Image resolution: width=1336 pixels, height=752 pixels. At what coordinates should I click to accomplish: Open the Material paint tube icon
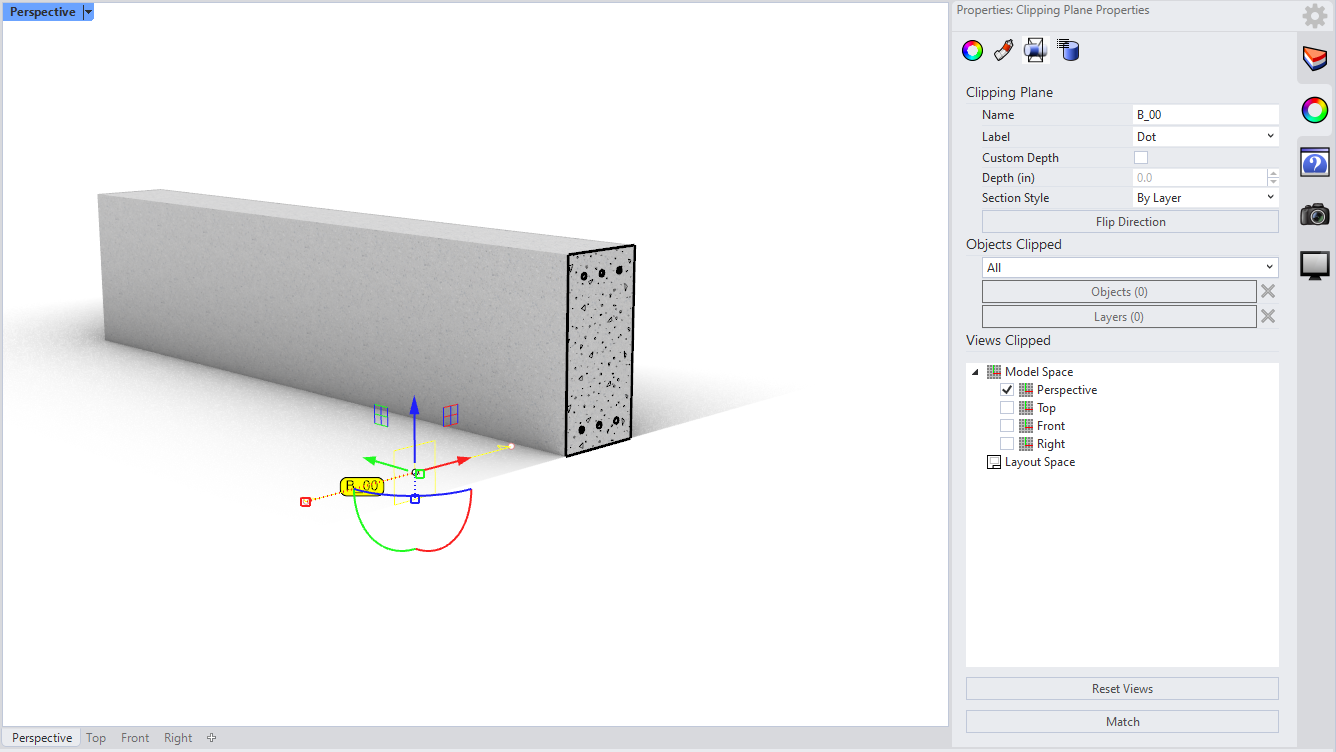click(x=1004, y=51)
